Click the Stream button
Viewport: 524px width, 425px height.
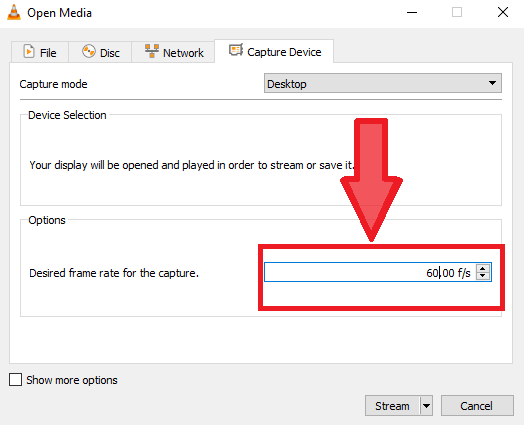pos(392,406)
